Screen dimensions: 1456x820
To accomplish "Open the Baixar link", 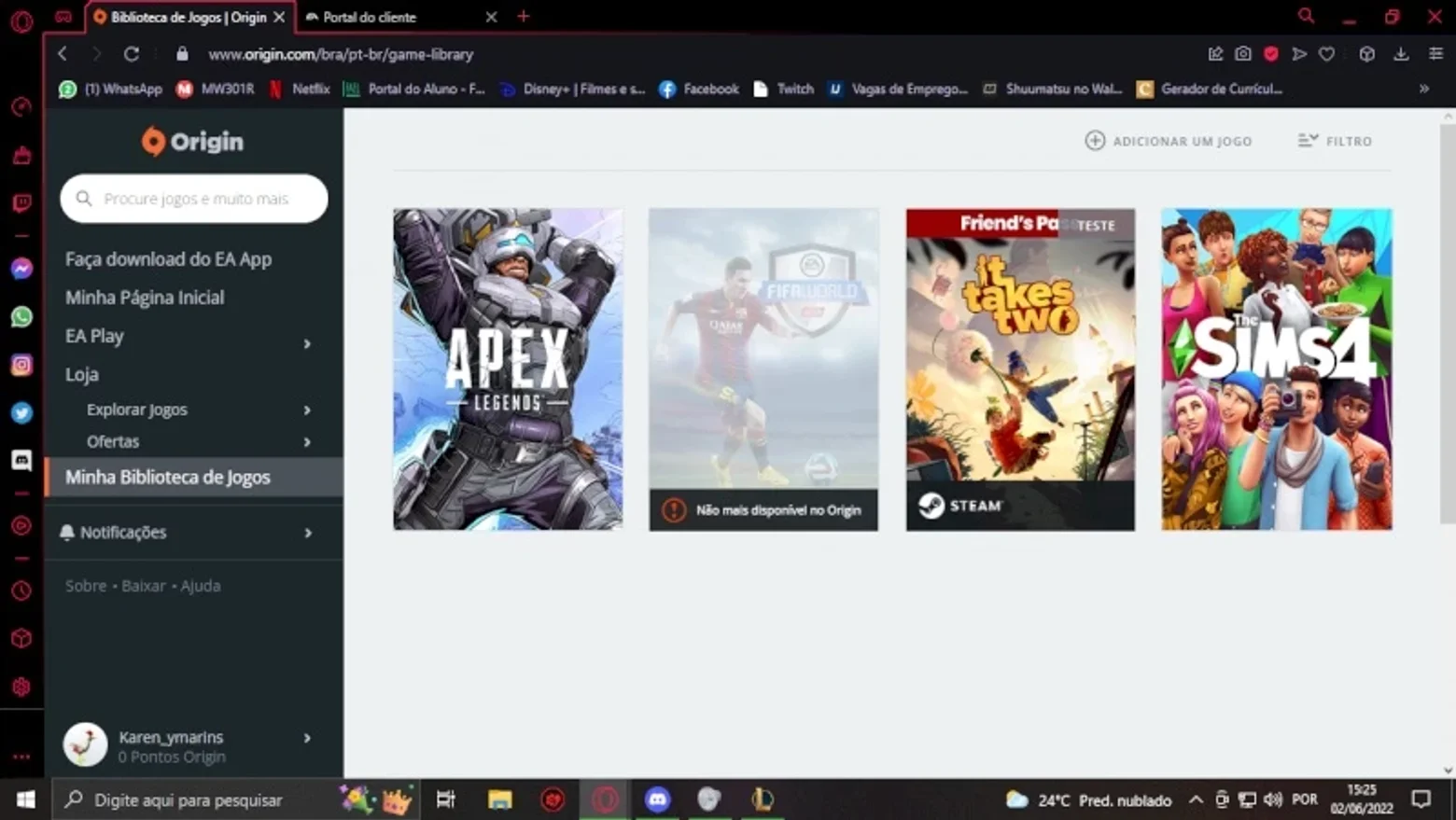I will [x=143, y=586].
